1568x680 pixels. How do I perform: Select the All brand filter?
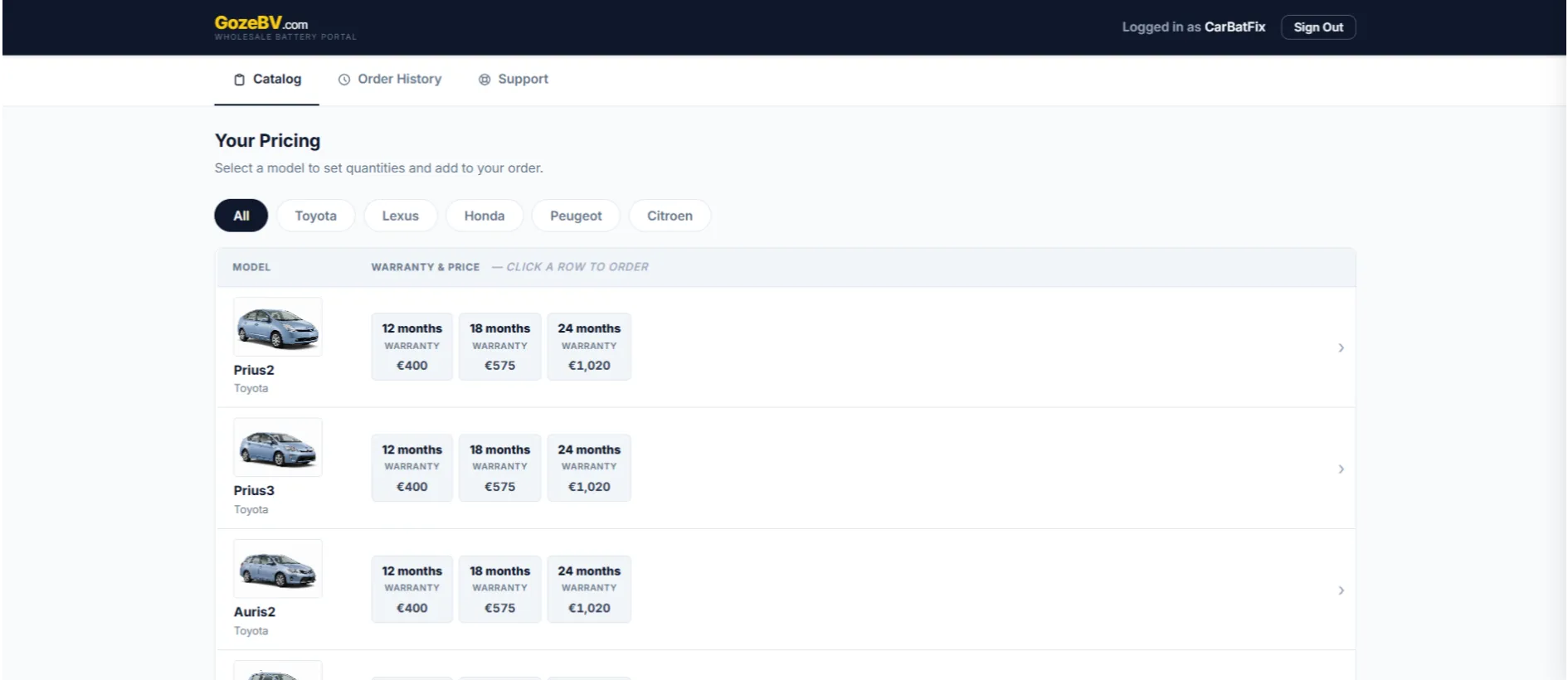pyautogui.click(x=241, y=216)
